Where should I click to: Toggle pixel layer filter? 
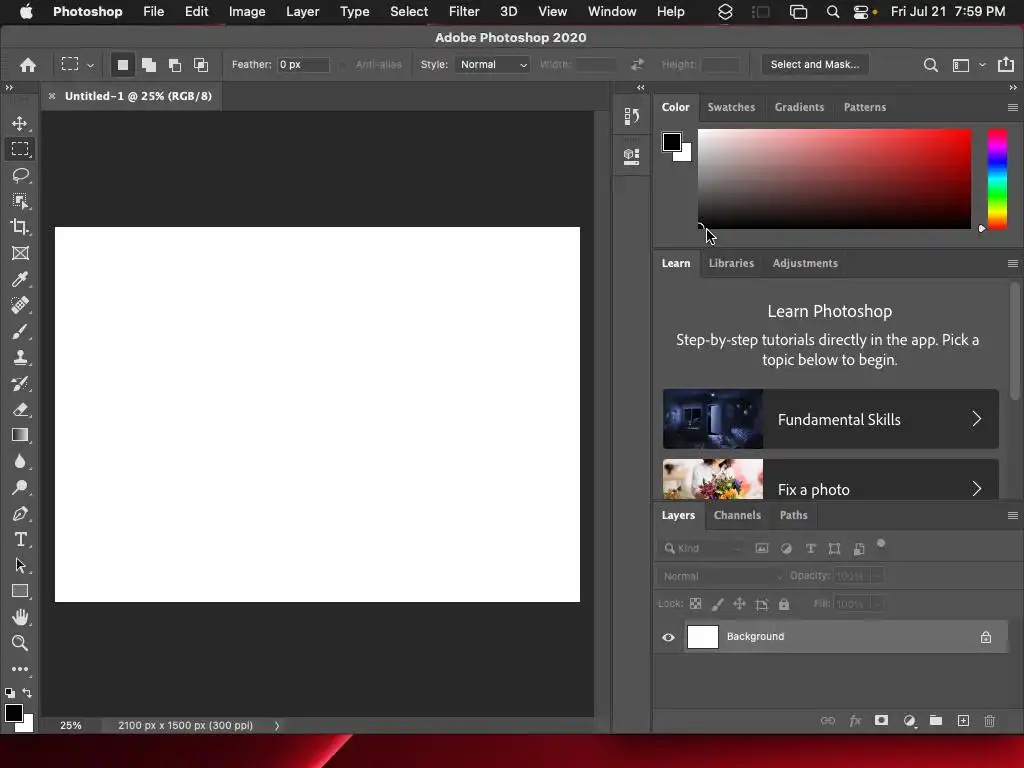point(761,549)
